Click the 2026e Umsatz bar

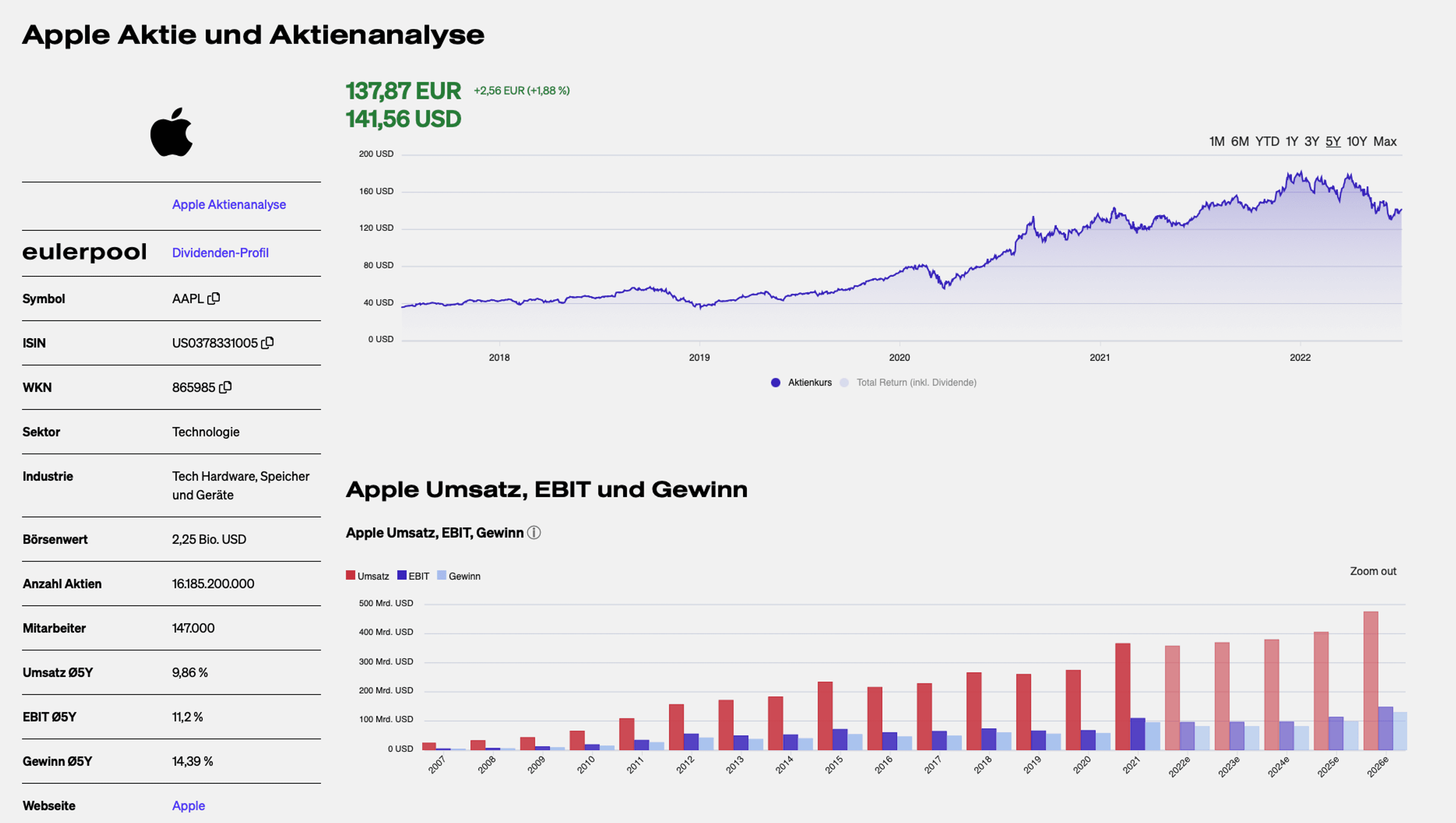(1370, 680)
